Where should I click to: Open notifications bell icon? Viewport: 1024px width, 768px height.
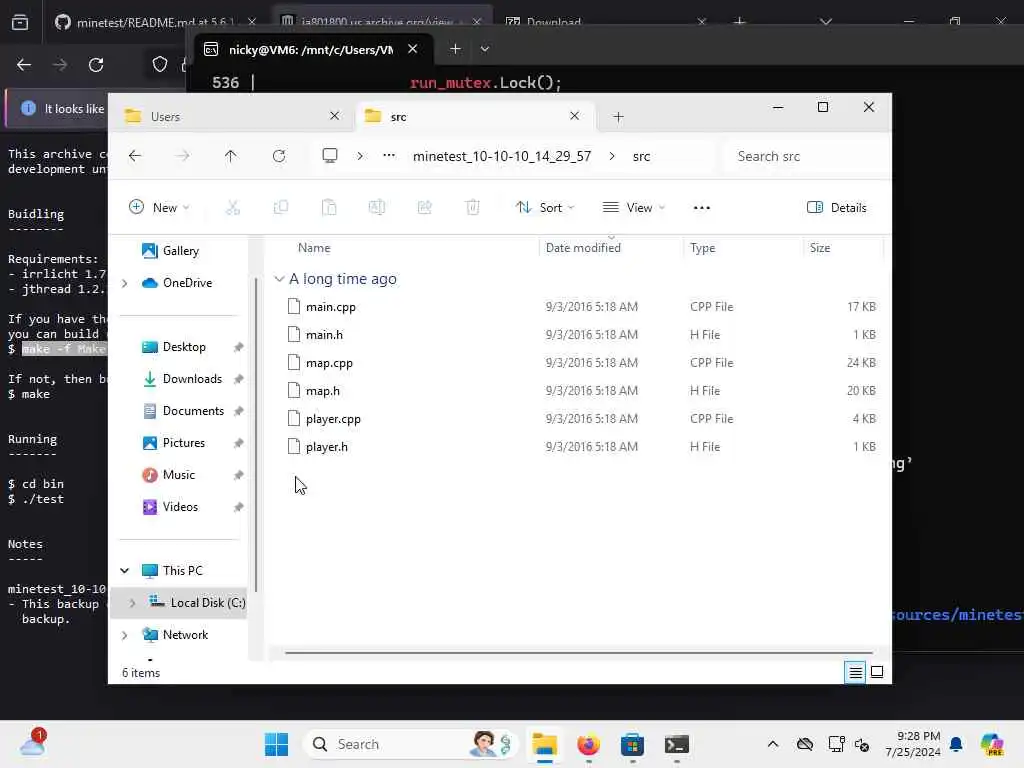coord(956,744)
